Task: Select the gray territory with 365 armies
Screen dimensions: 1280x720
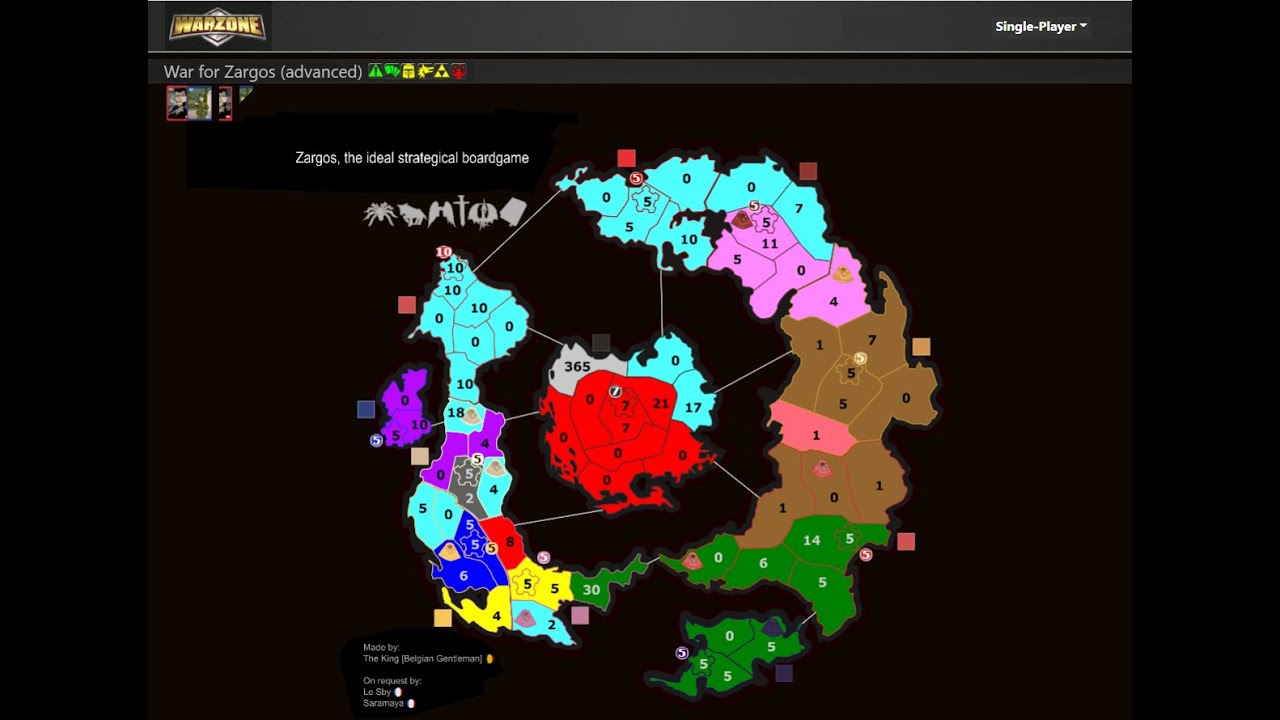Action: coord(577,367)
